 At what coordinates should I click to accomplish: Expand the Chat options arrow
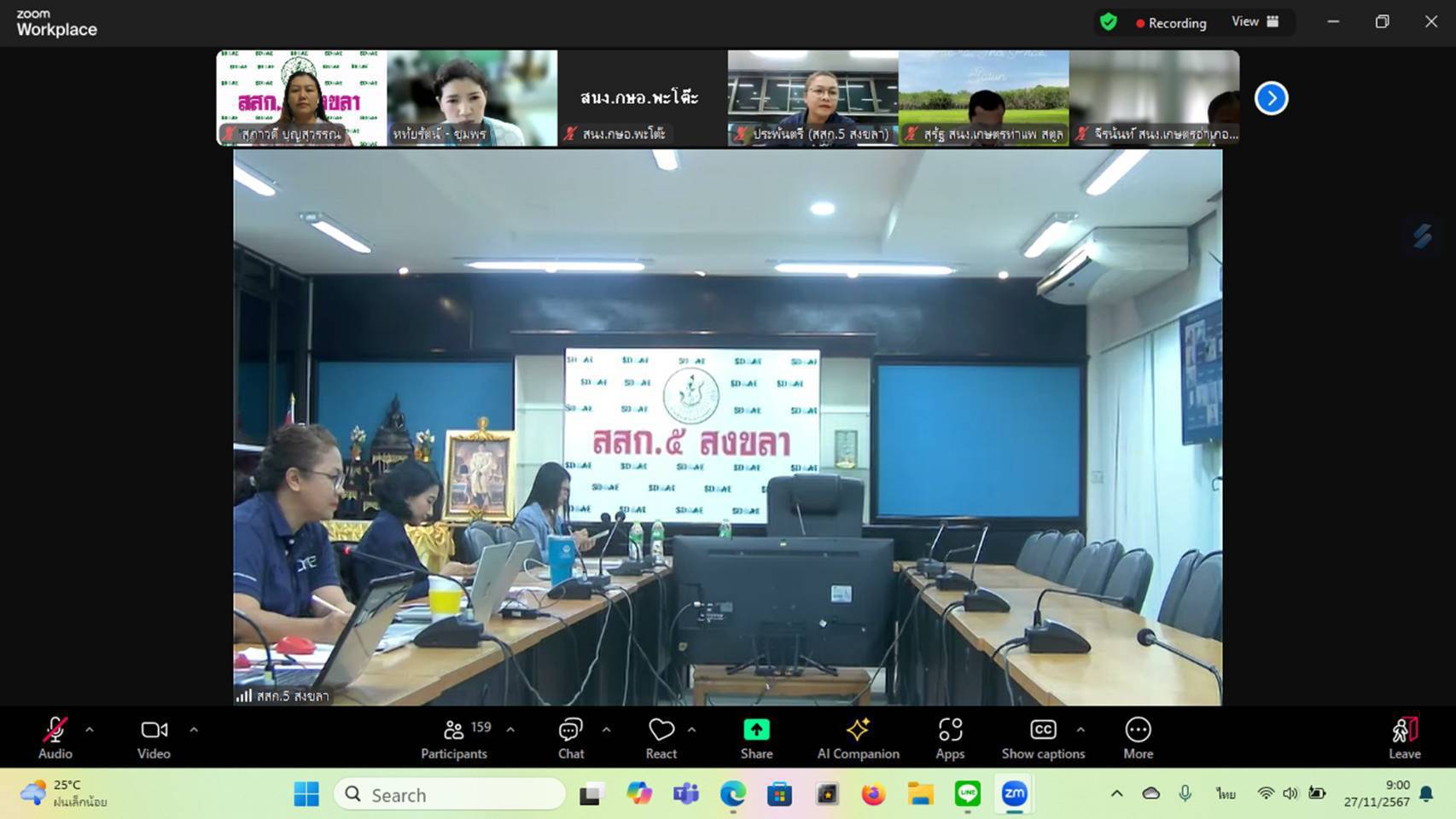606,730
